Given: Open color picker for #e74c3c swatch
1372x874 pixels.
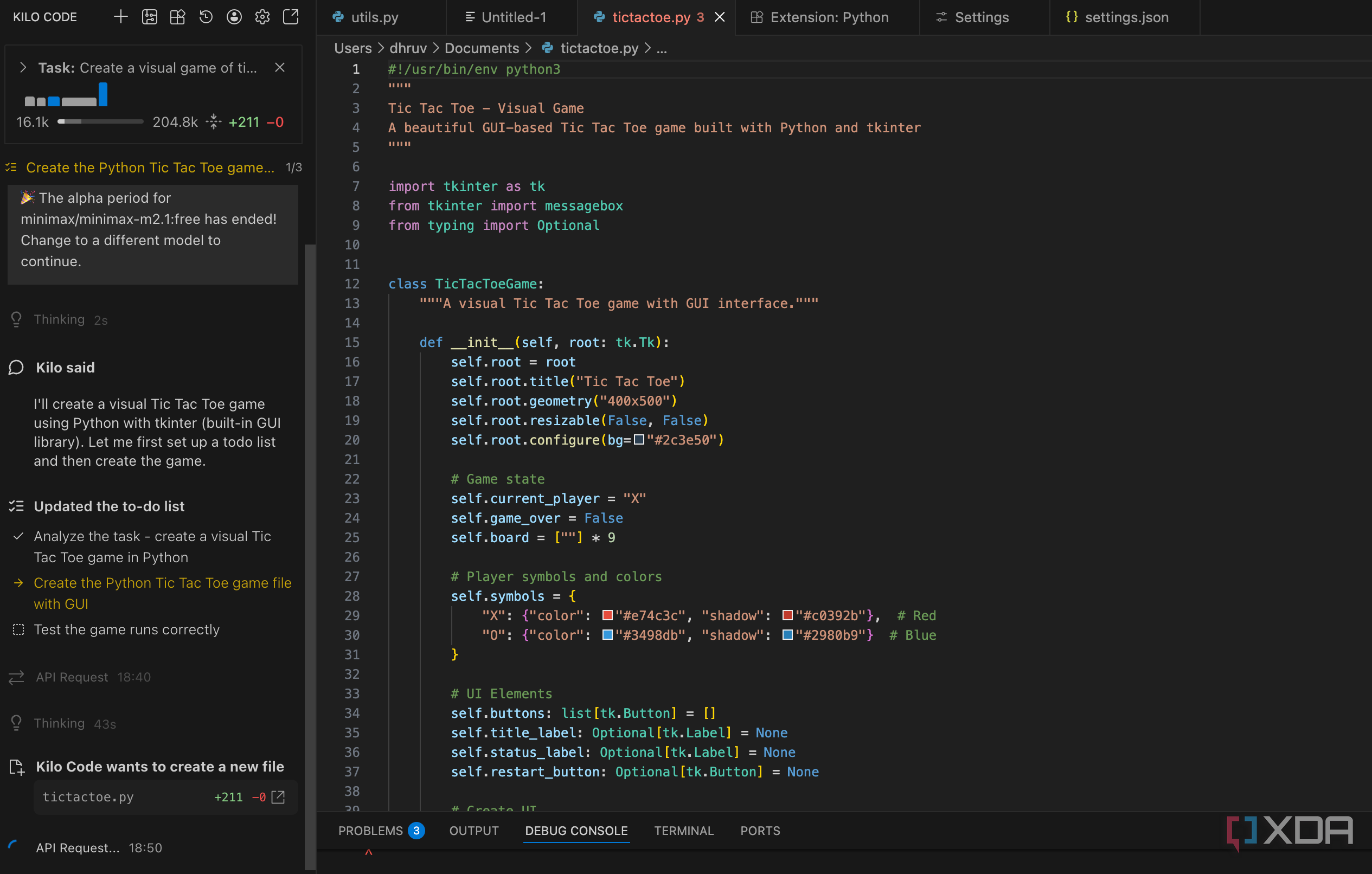Looking at the screenshot, I should click(607, 615).
